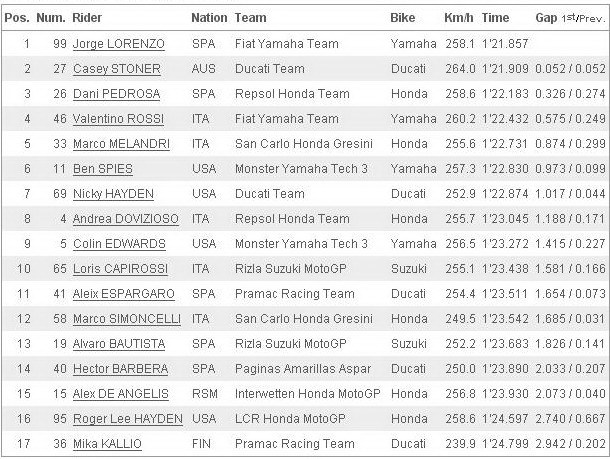The height and width of the screenshot is (459, 610).
Task: Open Mika KALLIO rider page
Action: click(x=107, y=444)
